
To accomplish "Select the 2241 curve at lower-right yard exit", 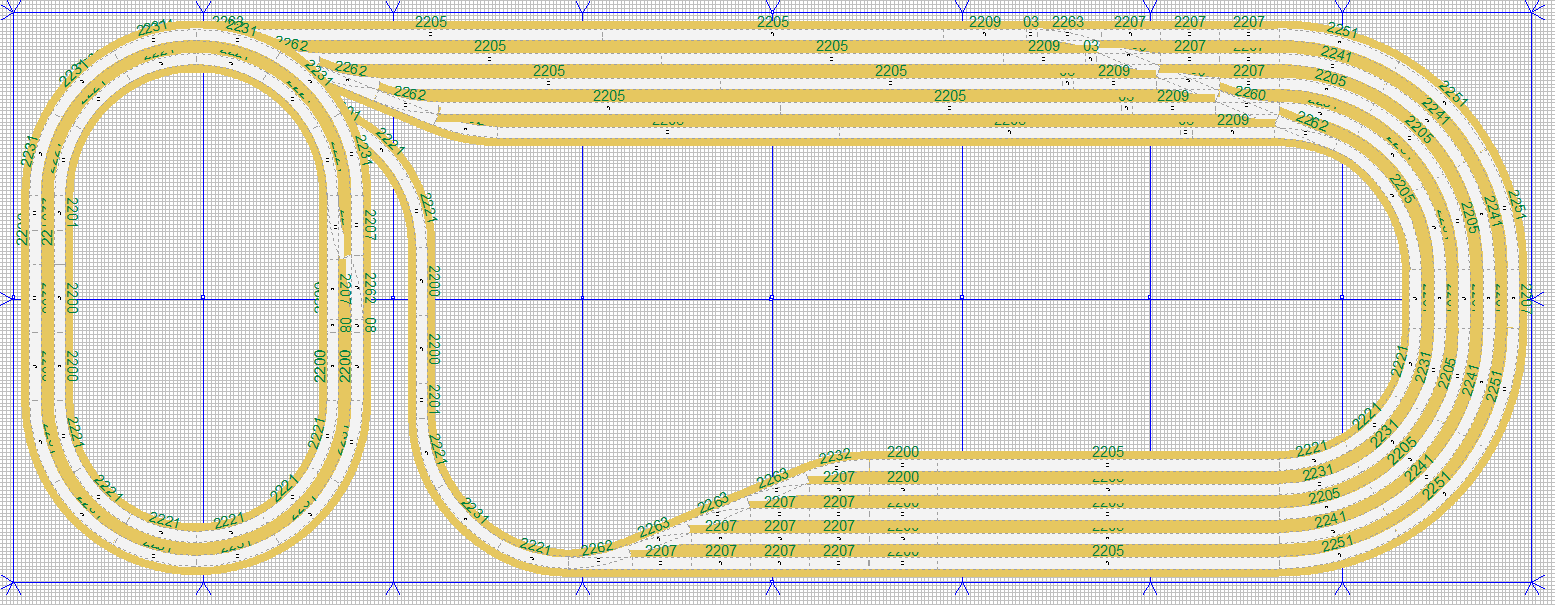I will click(1330, 520).
